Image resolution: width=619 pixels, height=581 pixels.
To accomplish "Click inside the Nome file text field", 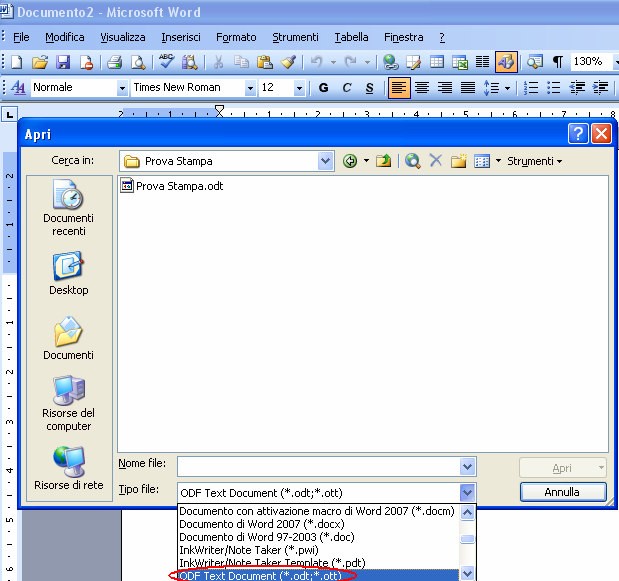I will tap(318, 467).
